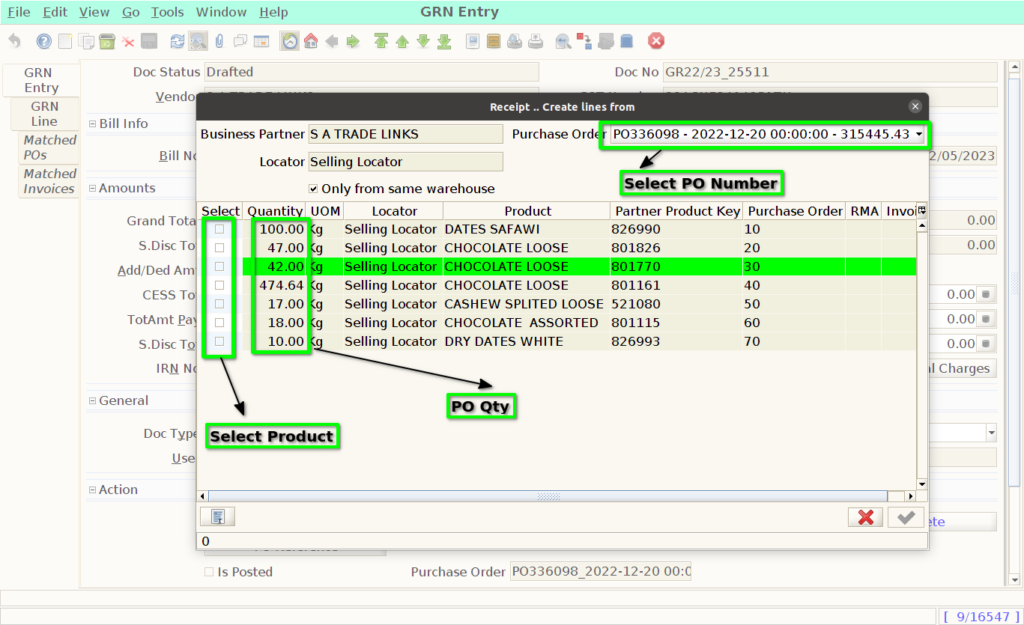This screenshot has width=1024, height=625.
Task: Collapse the Action section
Action: (x=92, y=489)
